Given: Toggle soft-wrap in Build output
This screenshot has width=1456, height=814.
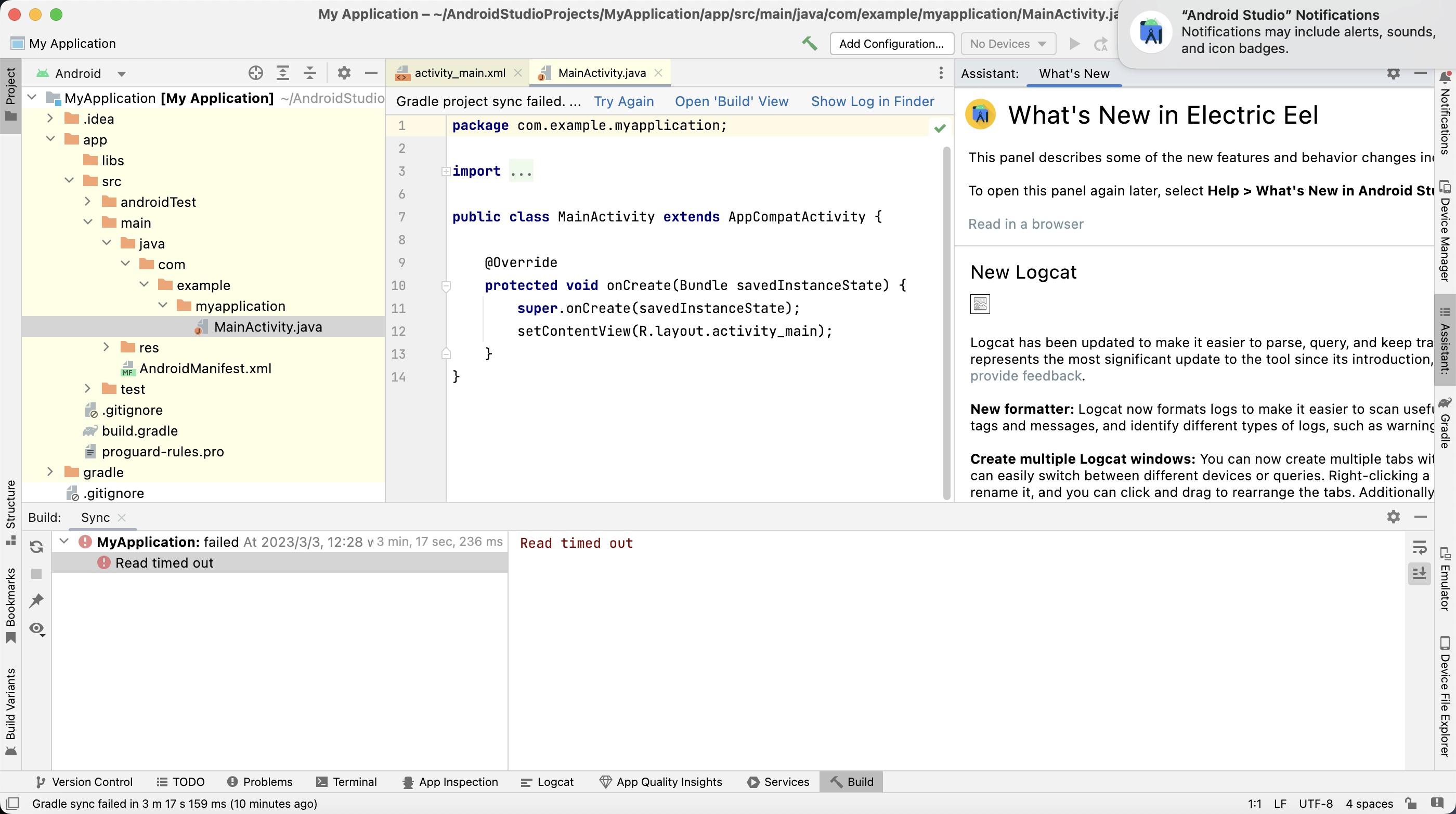Looking at the screenshot, I should tap(1419, 547).
